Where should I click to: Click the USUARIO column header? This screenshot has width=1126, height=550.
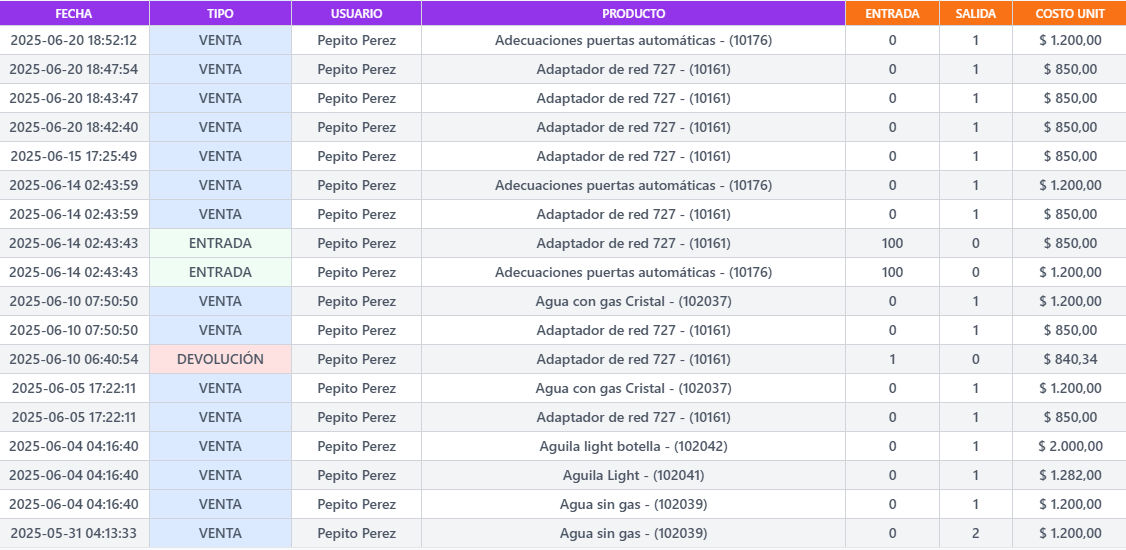pyautogui.click(x=356, y=14)
